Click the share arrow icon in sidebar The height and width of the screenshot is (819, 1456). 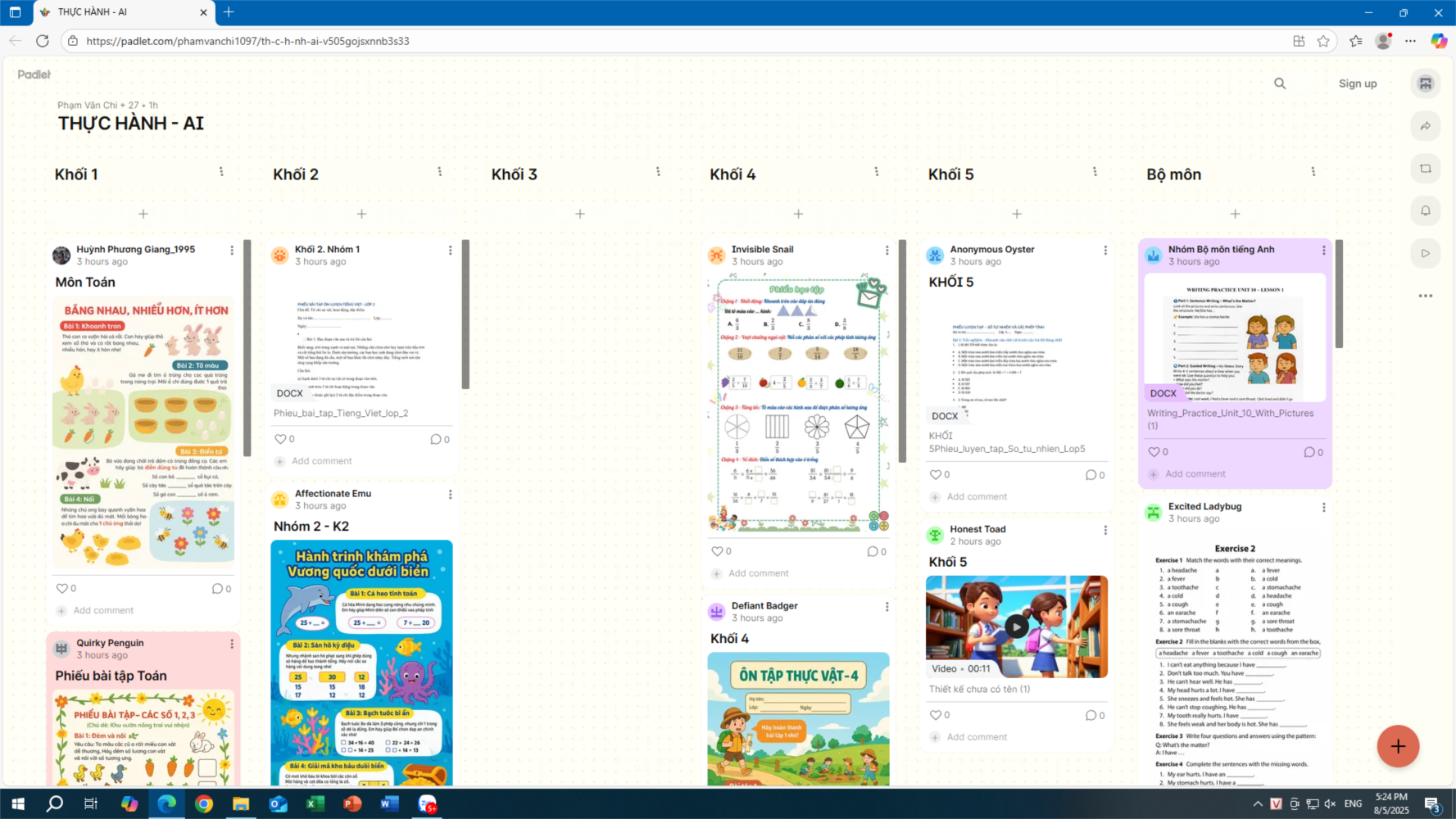pos(1426,126)
